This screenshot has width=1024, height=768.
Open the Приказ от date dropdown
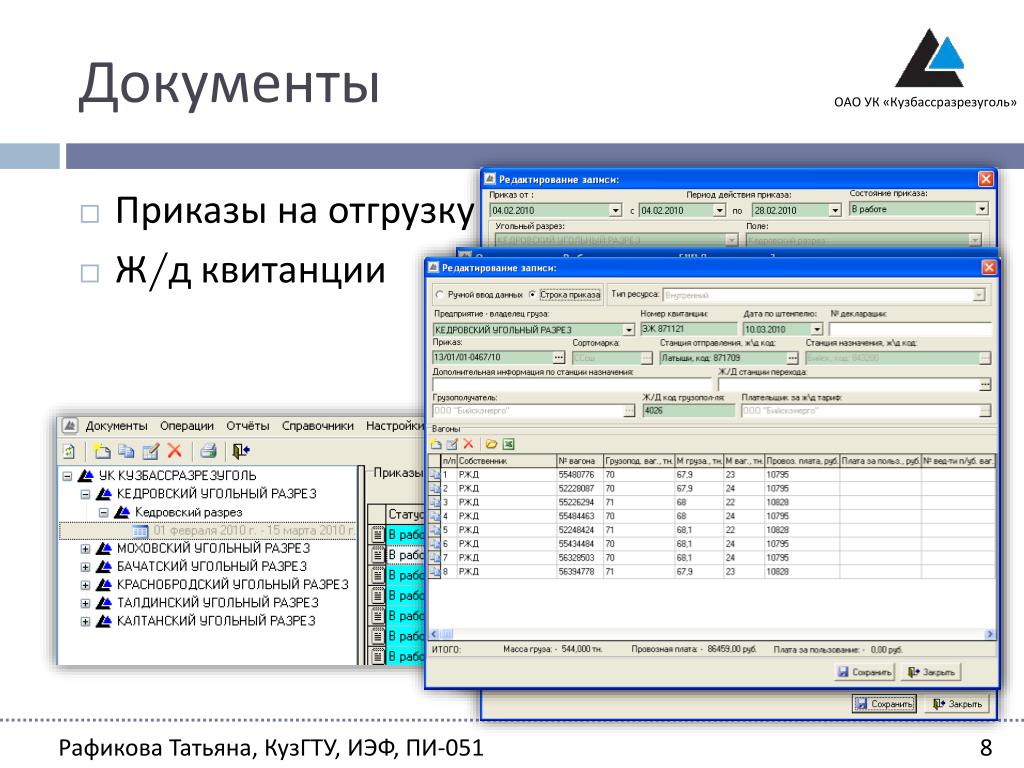point(615,210)
